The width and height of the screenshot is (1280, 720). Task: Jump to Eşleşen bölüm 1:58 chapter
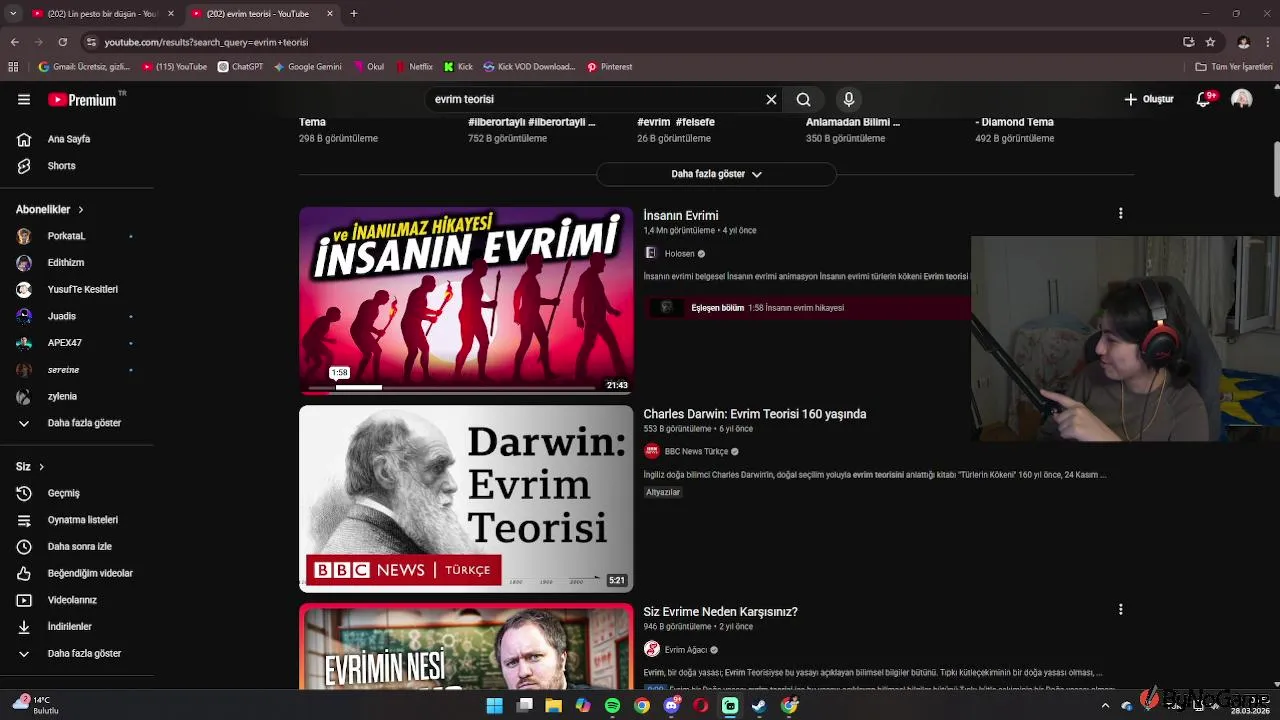(x=808, y=308)
